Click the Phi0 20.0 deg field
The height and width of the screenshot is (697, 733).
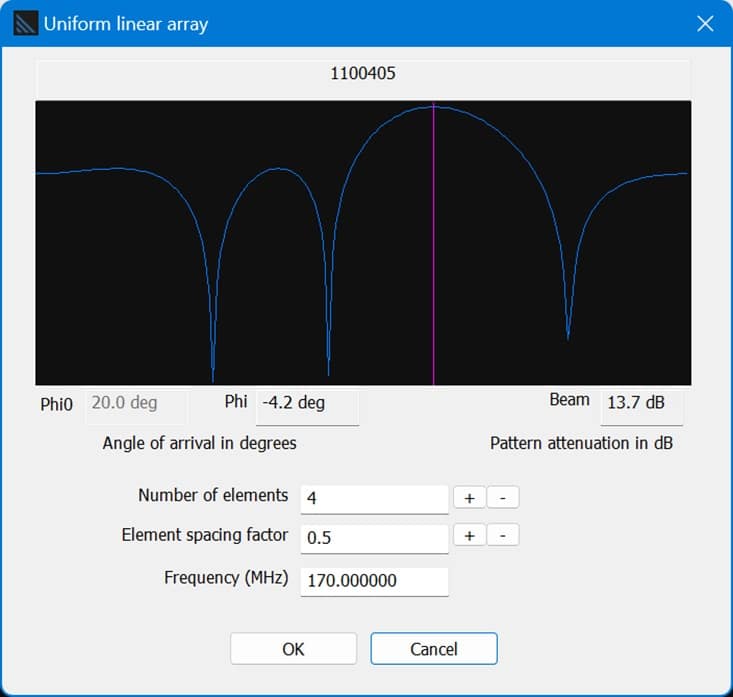[x=124, y=403]
